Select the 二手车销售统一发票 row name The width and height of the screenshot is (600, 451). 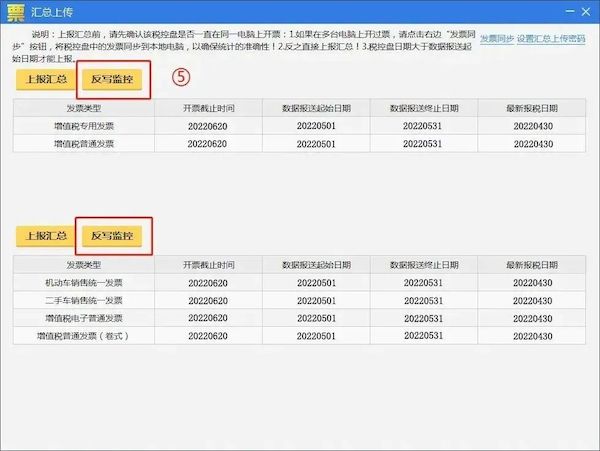pos(84,300)
